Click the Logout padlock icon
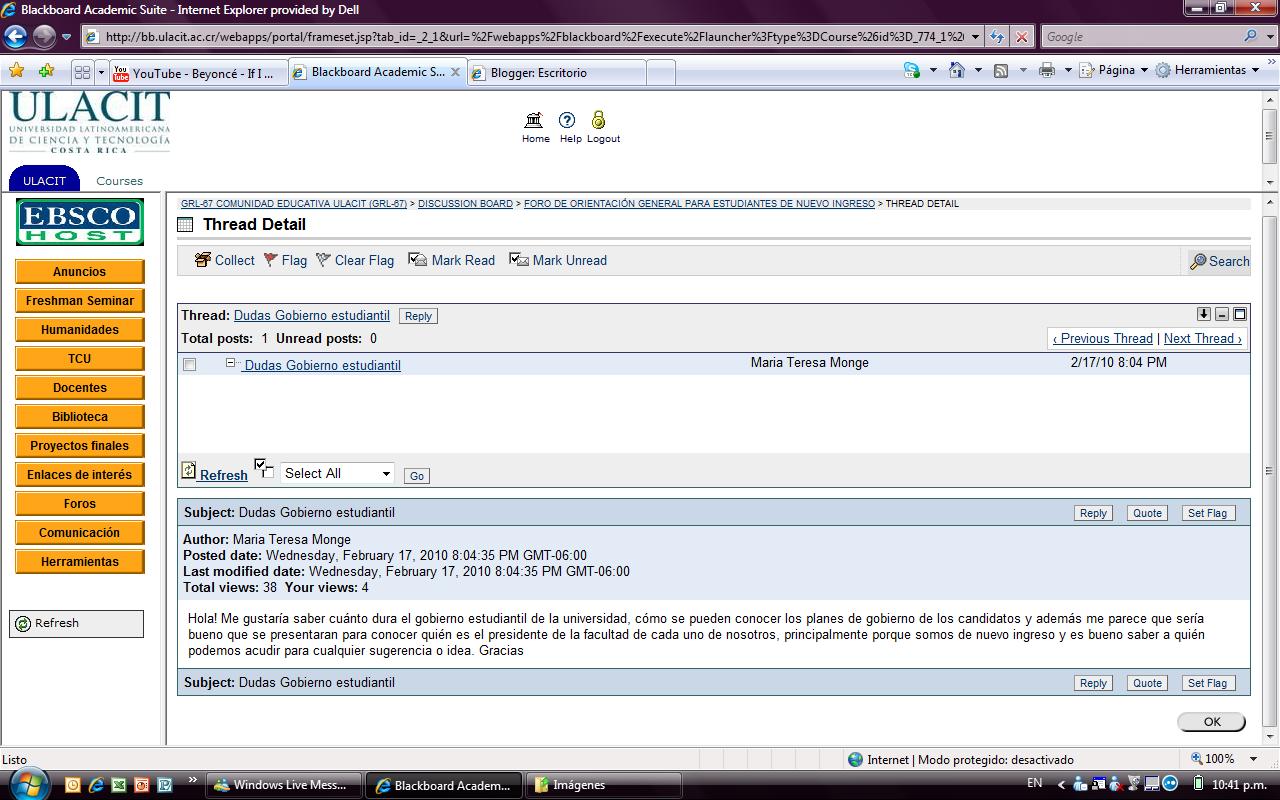This screenshot has width=1280, height=800. click(x=598, y=120)
